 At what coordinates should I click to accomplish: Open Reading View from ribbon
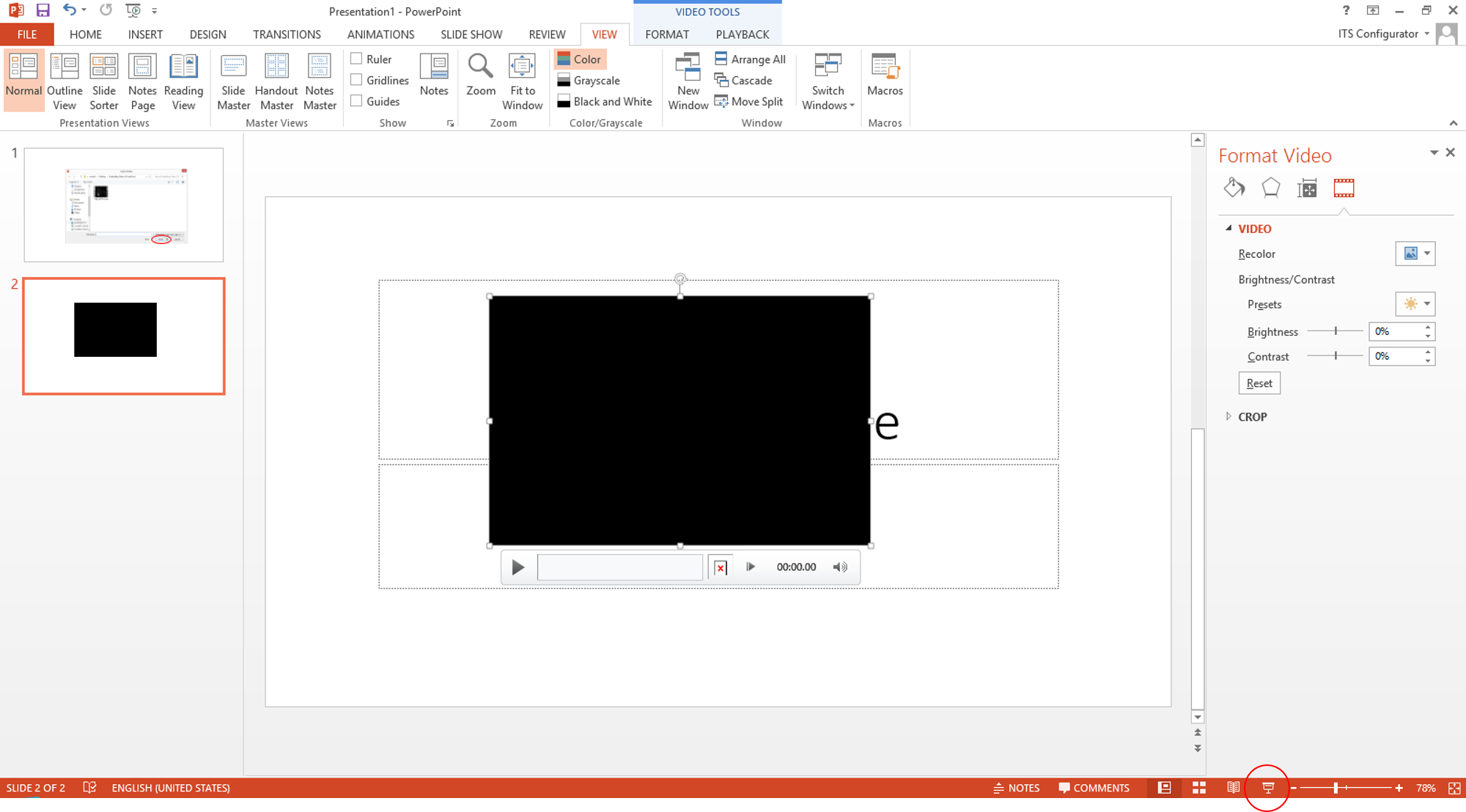click(x=183, y=81)
